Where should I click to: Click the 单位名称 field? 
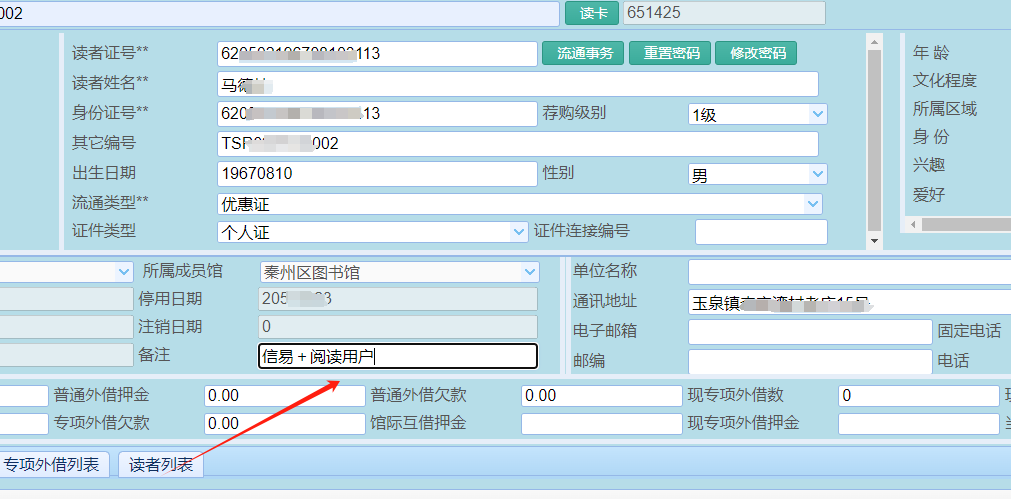click(848, 272)
